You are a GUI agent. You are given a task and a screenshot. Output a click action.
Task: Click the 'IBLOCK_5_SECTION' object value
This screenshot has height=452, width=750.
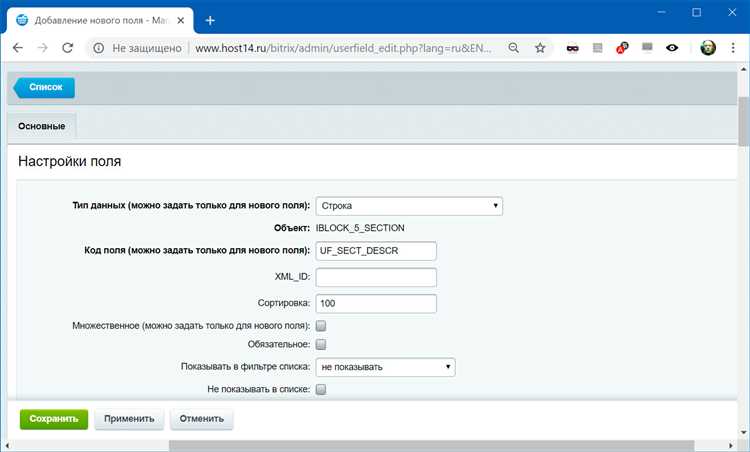(360, 228)
